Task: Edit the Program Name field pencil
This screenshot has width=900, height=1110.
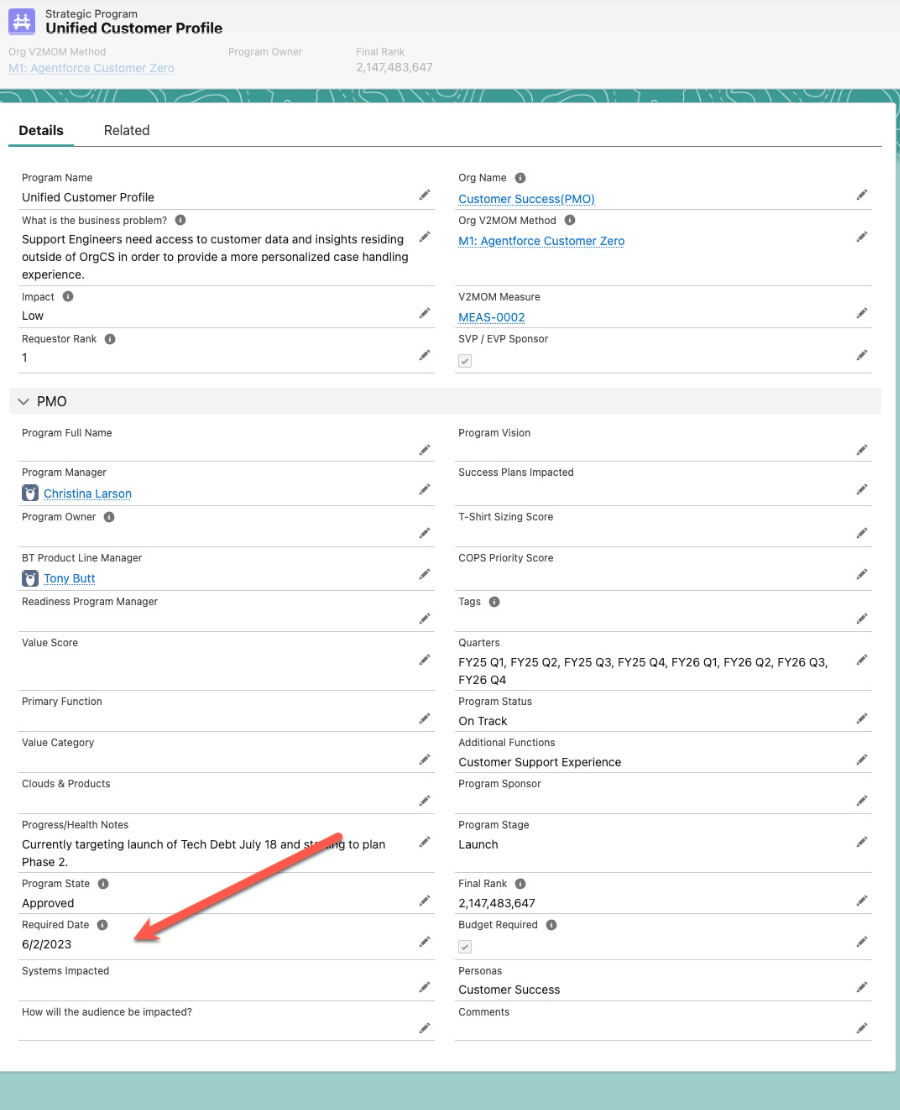Action: [x=424, y=195]
